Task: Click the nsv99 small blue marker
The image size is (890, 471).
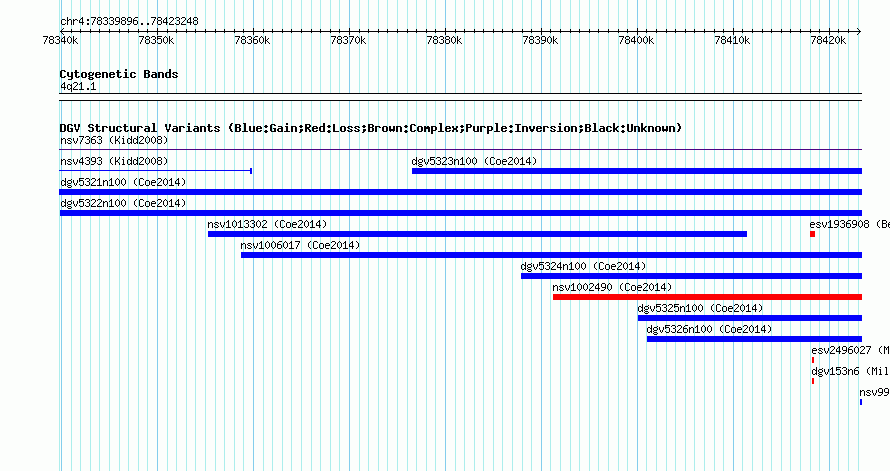Action: 860,402
